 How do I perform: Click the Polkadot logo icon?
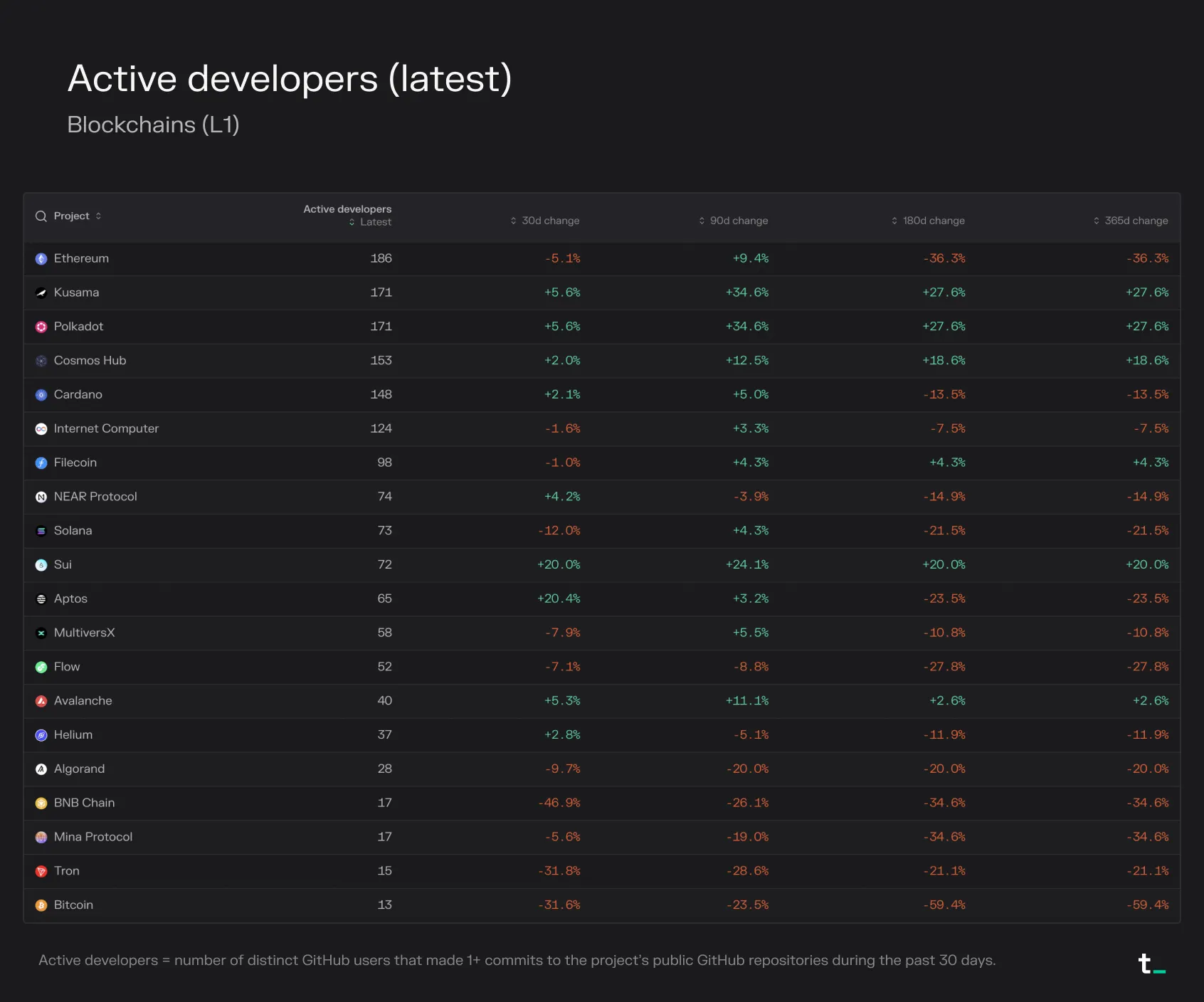(x=41, y=327)
